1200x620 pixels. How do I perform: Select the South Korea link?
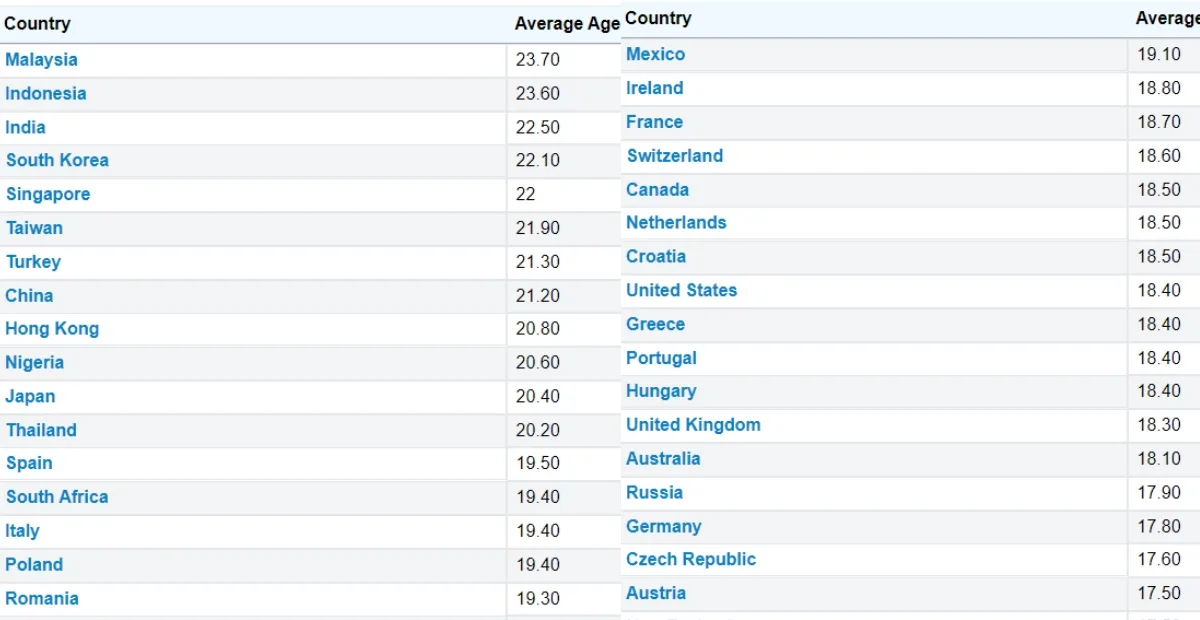click(57, 161)
